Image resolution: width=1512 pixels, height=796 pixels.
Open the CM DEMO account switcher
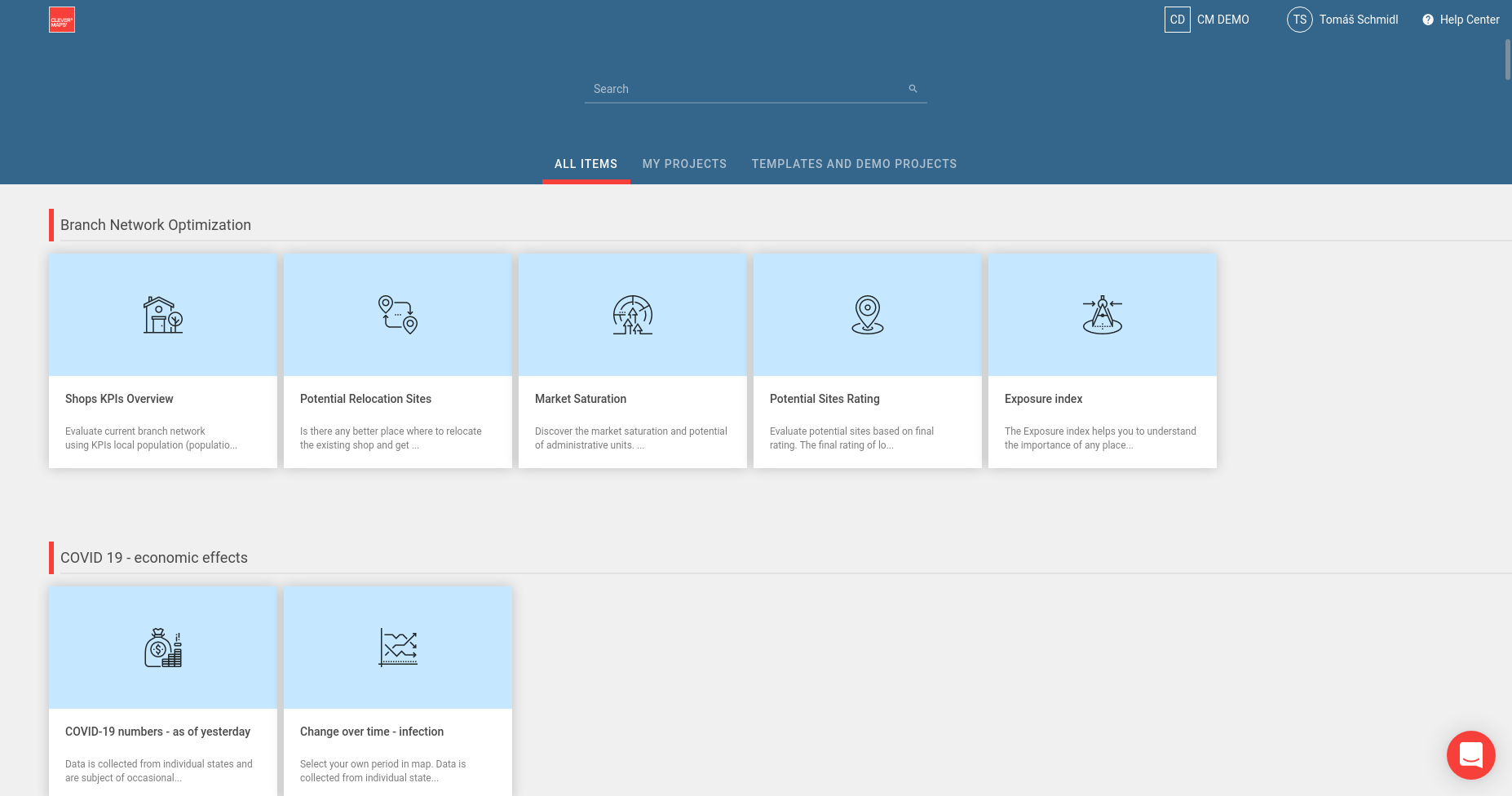pos(1207,20)
